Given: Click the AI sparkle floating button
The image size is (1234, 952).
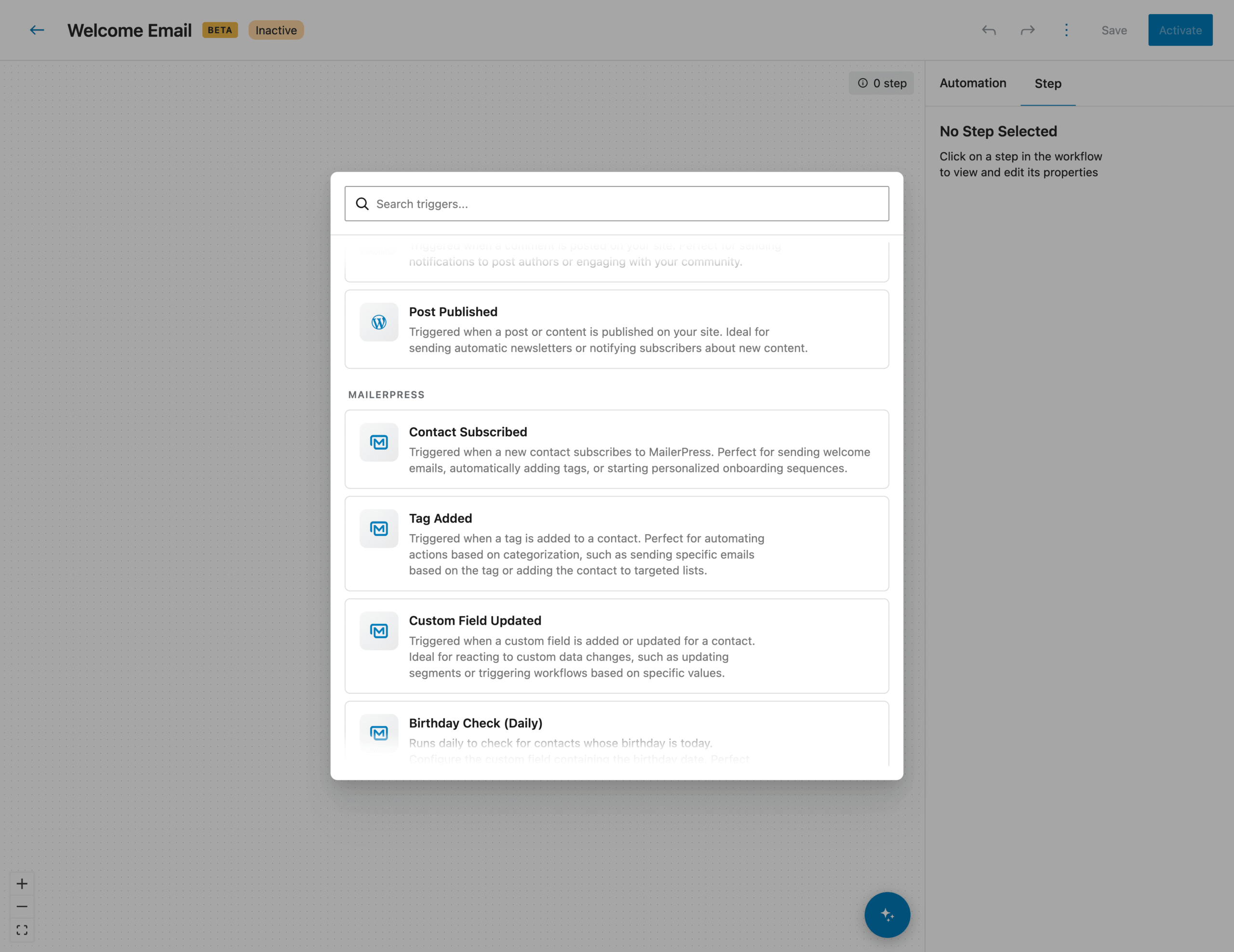Looking at the screenshot, I should click(x=887, y=915).
